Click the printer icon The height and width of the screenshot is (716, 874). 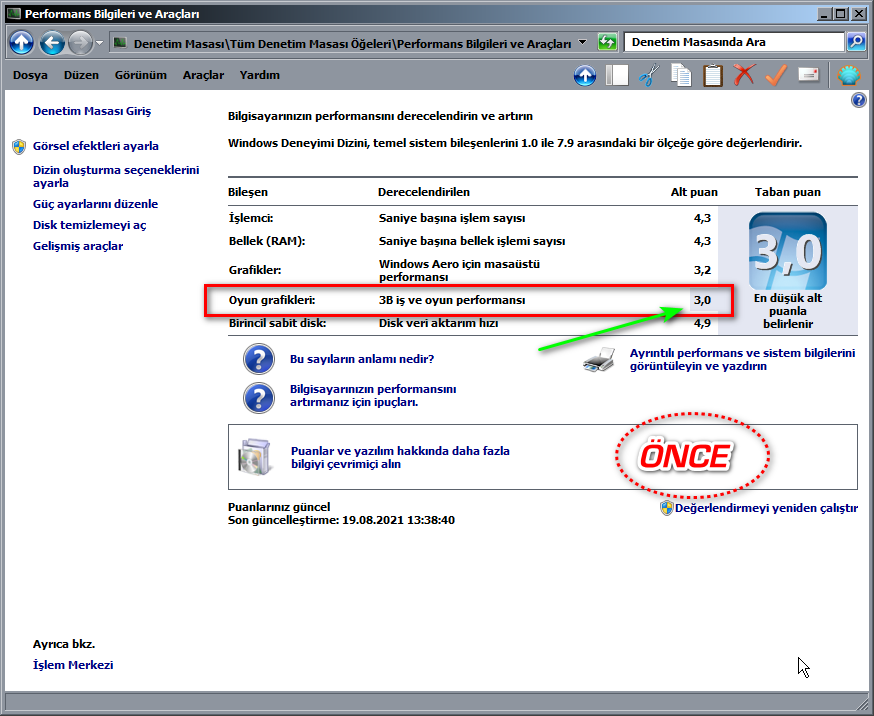tap(600, 359)
